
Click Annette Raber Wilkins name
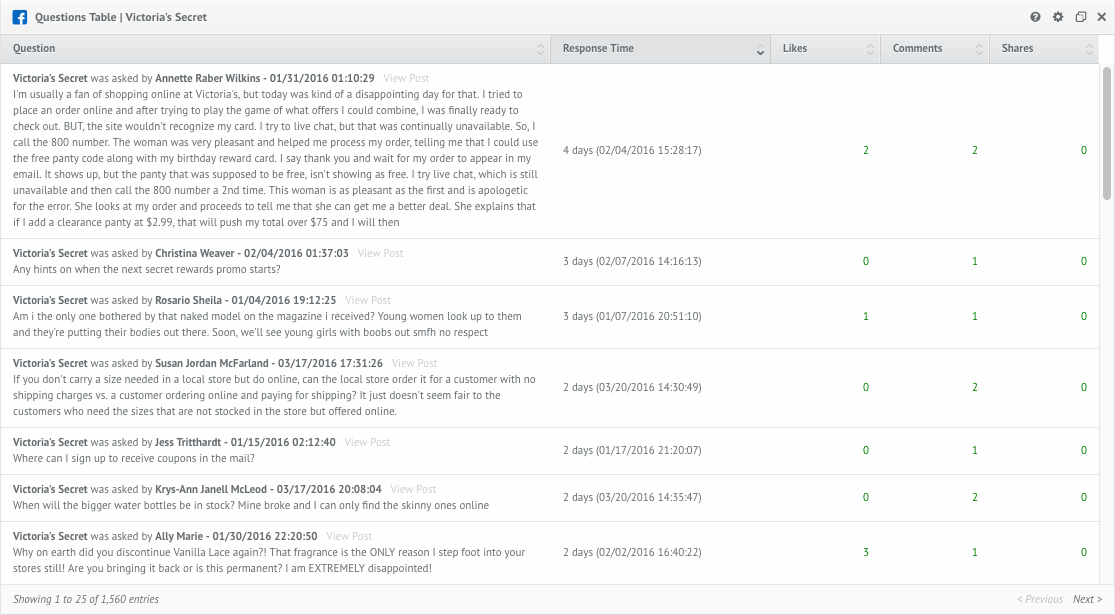pos(208,78)
